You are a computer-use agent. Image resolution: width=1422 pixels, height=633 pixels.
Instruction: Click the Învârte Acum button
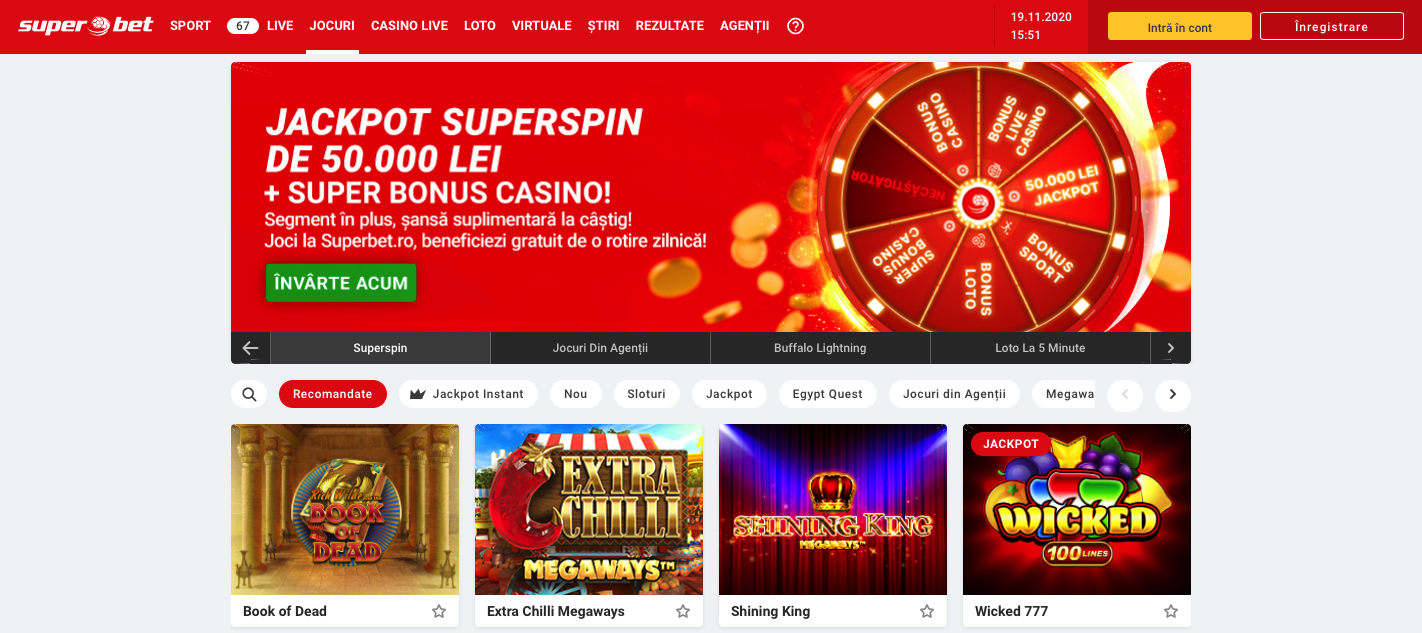click(x=341, y=283)
